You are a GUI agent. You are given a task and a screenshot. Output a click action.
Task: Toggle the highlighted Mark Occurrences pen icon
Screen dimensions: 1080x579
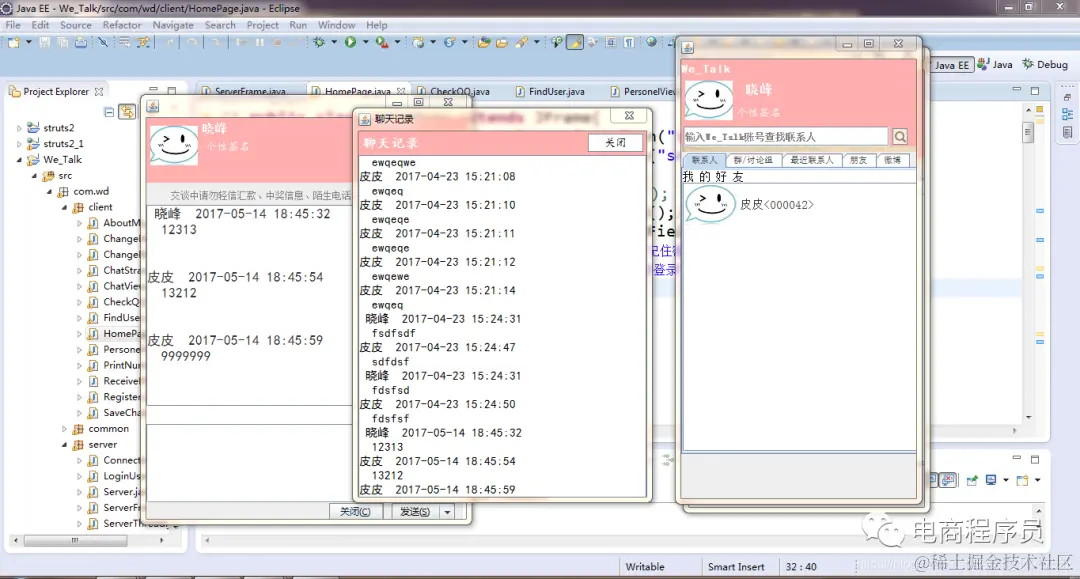point(575,43)
